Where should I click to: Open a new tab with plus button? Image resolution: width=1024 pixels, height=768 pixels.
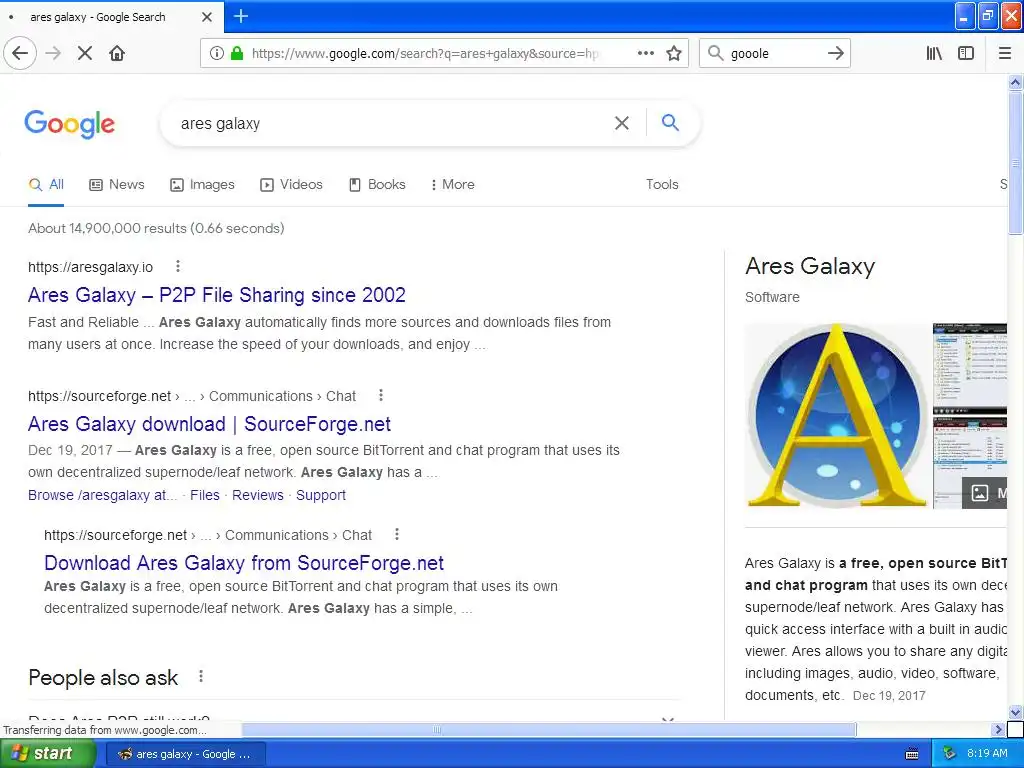coord(241,16)
